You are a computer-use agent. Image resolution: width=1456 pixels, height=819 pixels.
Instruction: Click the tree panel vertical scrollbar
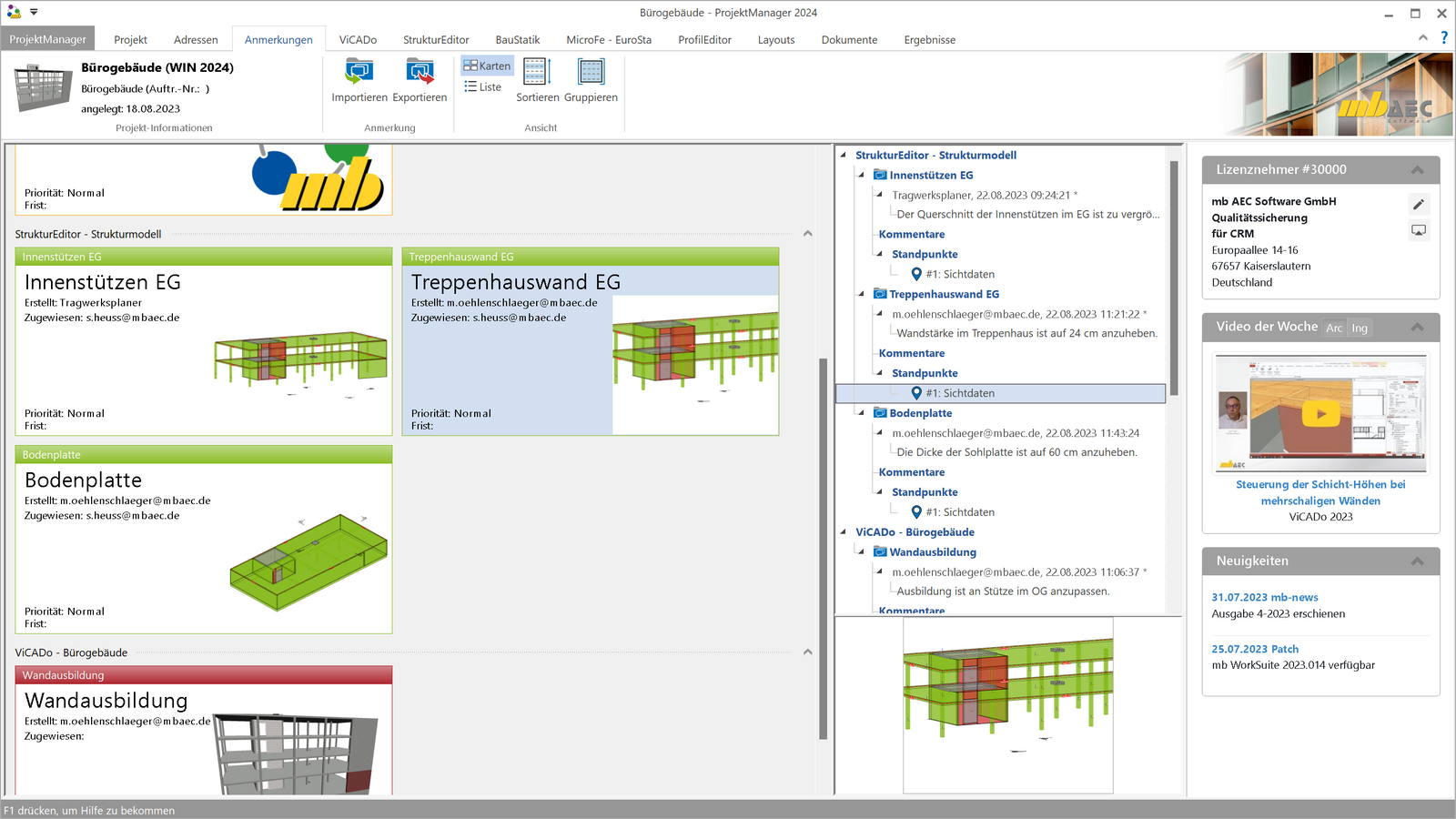[x=1174, y=278]
